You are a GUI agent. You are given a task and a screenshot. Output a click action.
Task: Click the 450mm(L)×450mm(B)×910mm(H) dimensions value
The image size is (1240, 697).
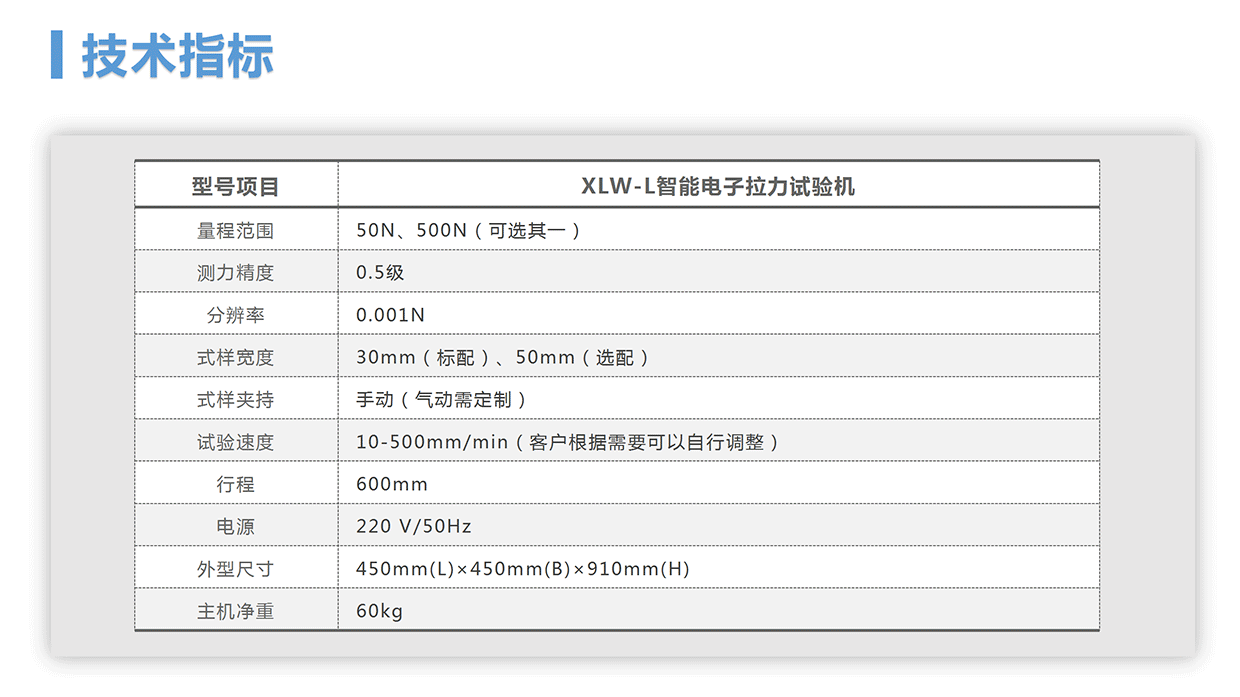523,569
